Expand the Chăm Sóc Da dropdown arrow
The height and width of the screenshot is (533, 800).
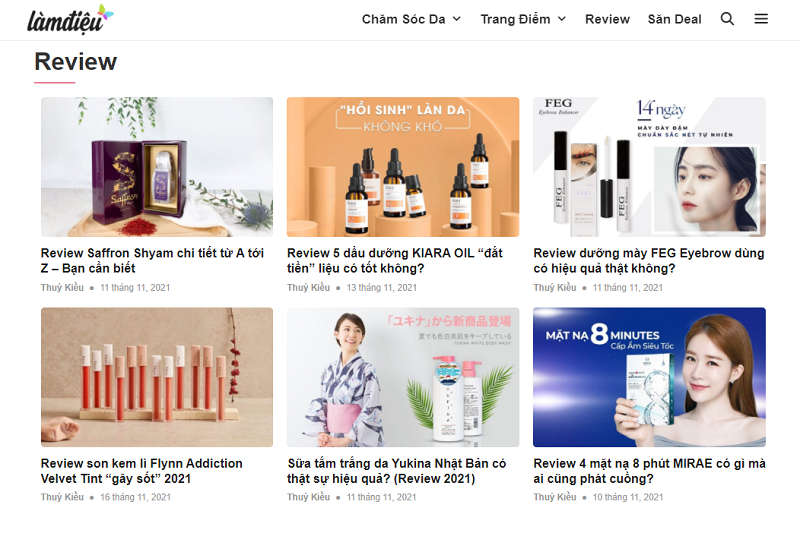(x=457, y=19)
